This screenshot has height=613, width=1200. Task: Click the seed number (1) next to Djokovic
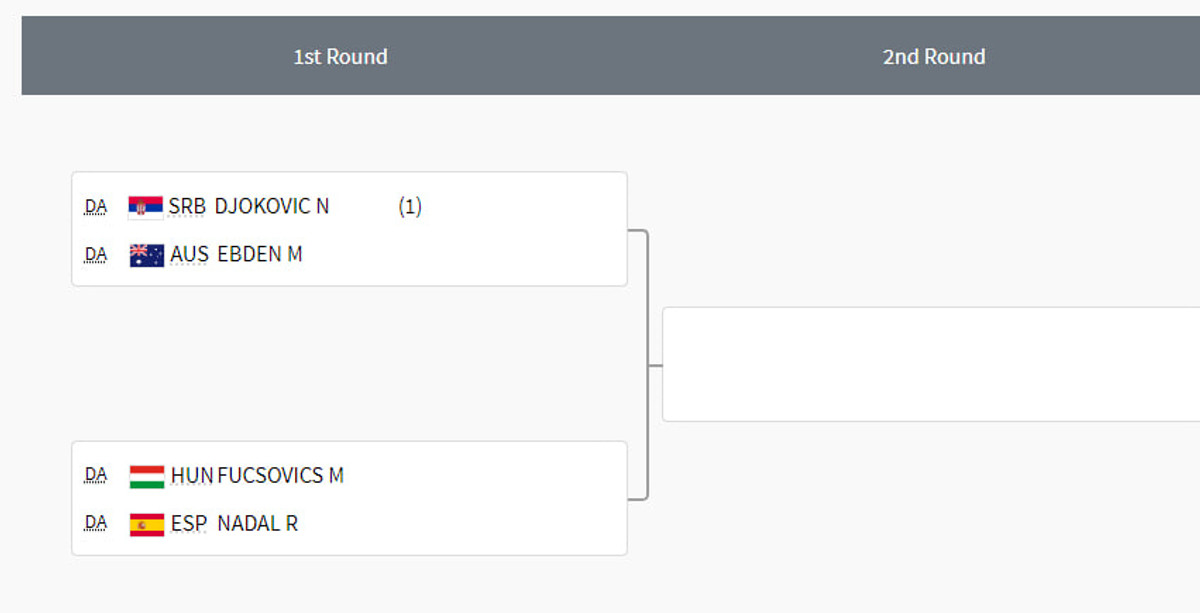tap(410, 207)
